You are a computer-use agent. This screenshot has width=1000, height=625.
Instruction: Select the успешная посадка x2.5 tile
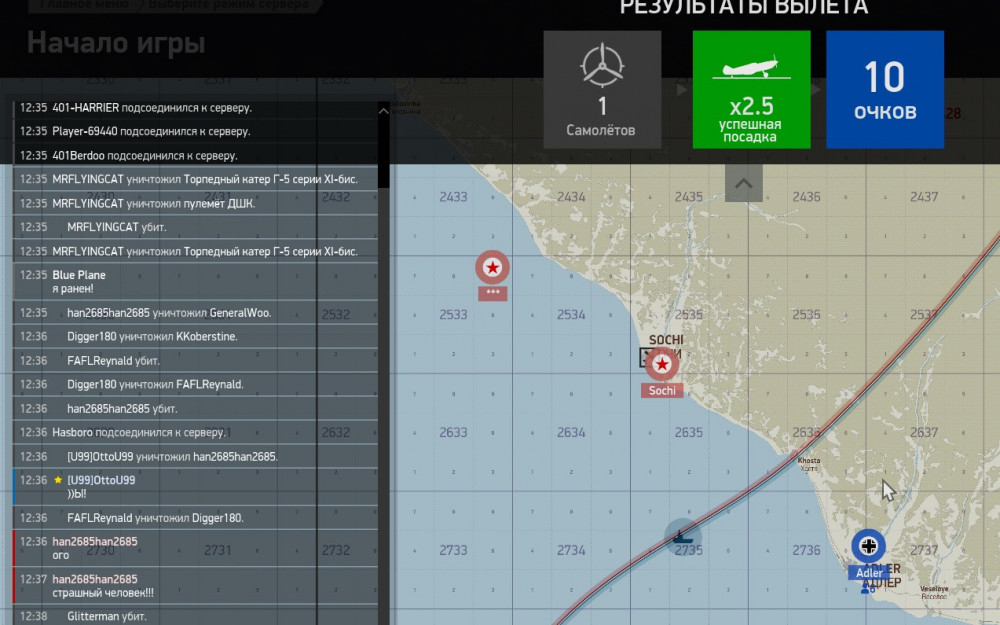point(751,90)
